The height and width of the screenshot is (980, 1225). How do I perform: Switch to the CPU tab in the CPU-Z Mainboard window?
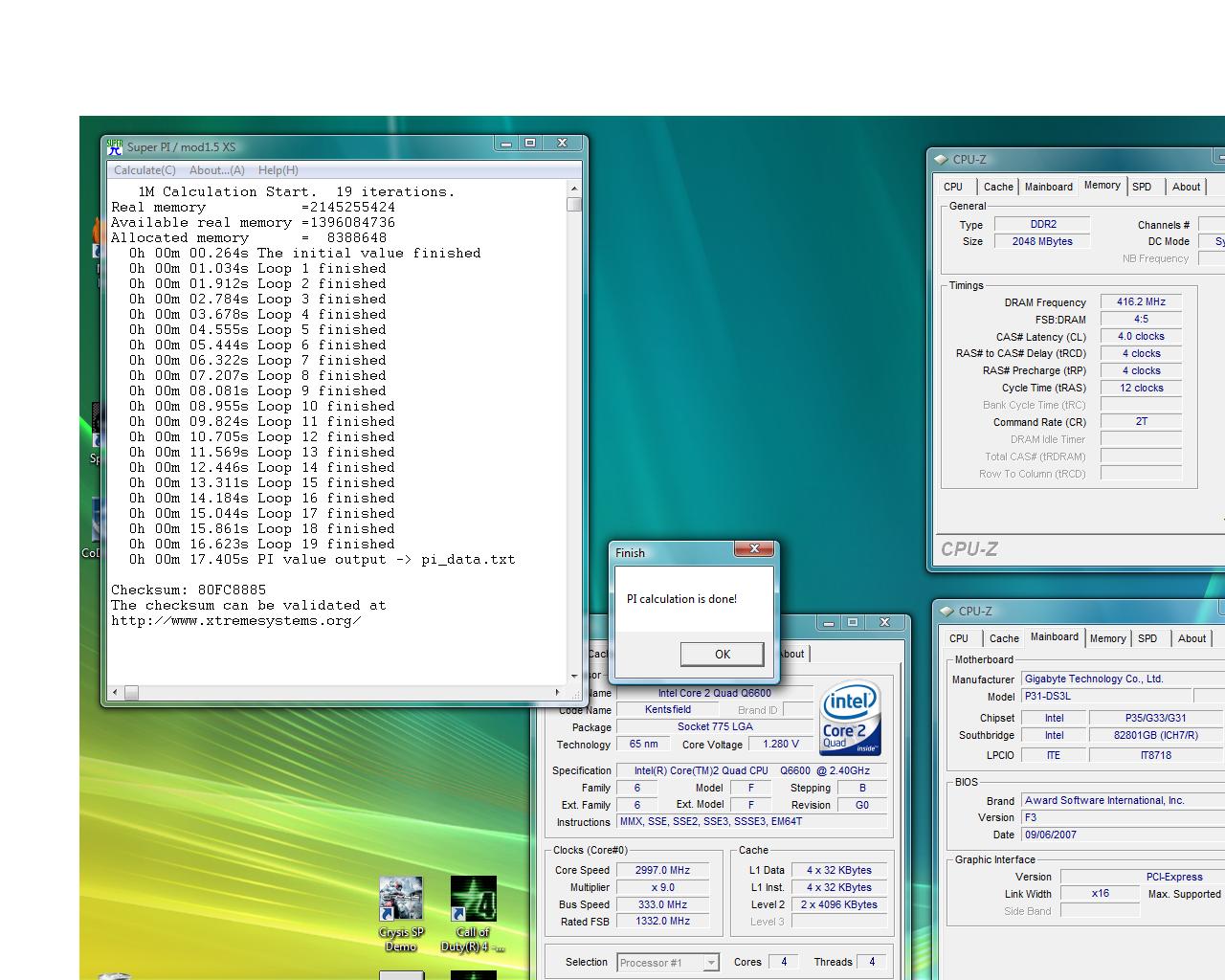click(959, 638)
